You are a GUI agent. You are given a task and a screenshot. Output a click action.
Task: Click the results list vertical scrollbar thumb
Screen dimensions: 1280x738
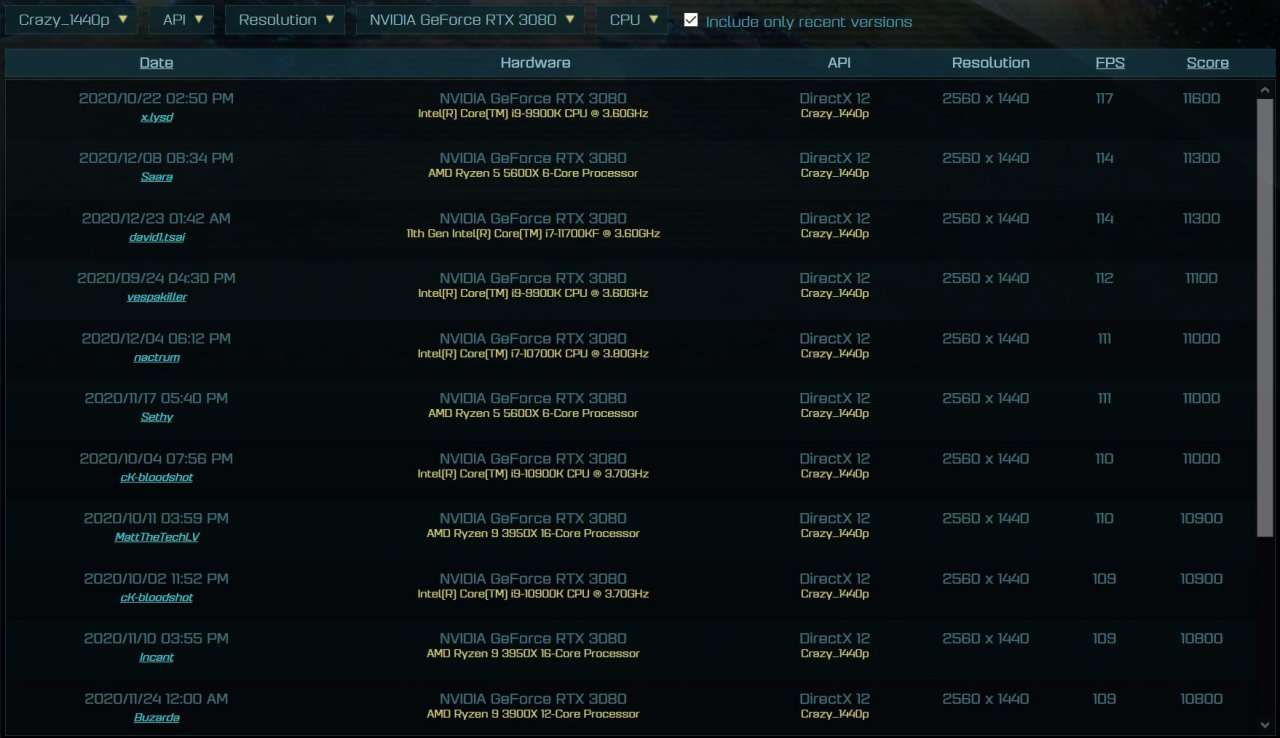click(x=1265, y=318)
